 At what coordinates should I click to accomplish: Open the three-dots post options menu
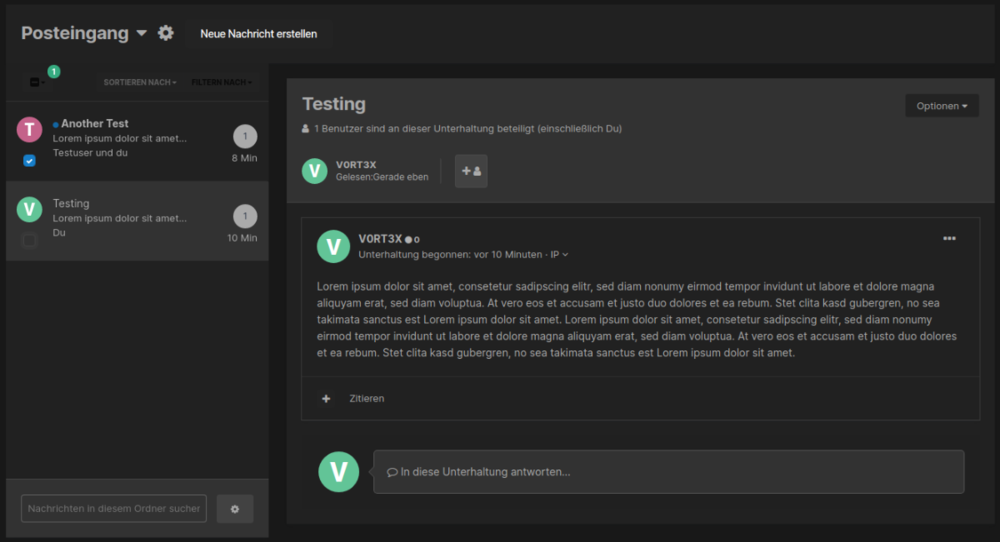[x=949, y=238]
